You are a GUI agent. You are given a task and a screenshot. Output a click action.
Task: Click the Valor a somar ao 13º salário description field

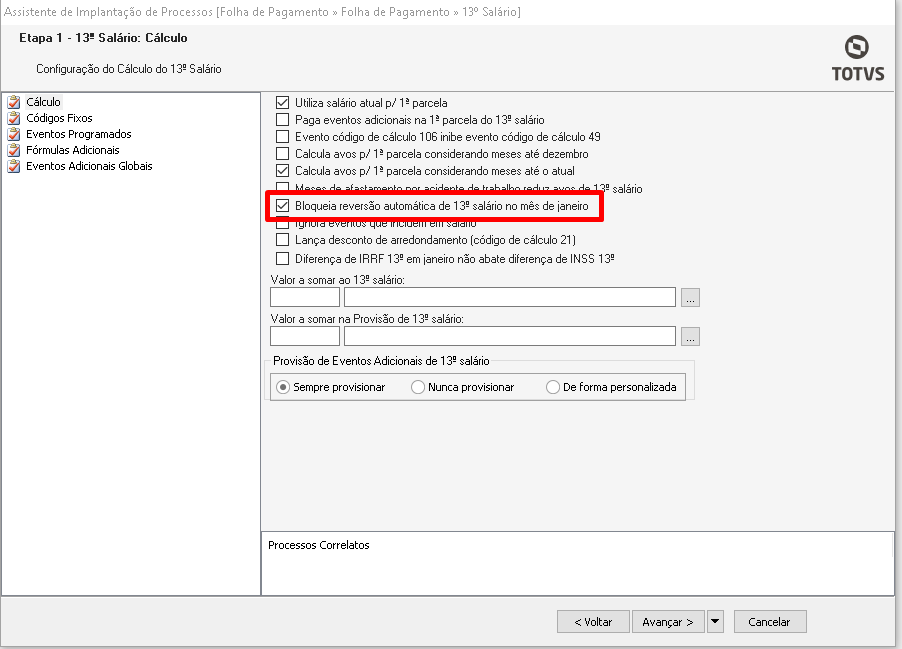tap(510, 297)
